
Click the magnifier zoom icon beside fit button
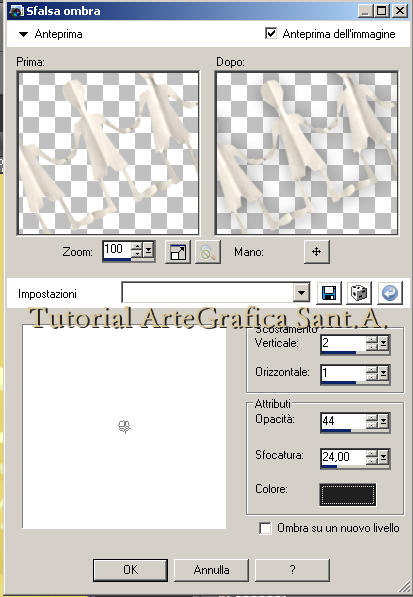pos(207,252)
